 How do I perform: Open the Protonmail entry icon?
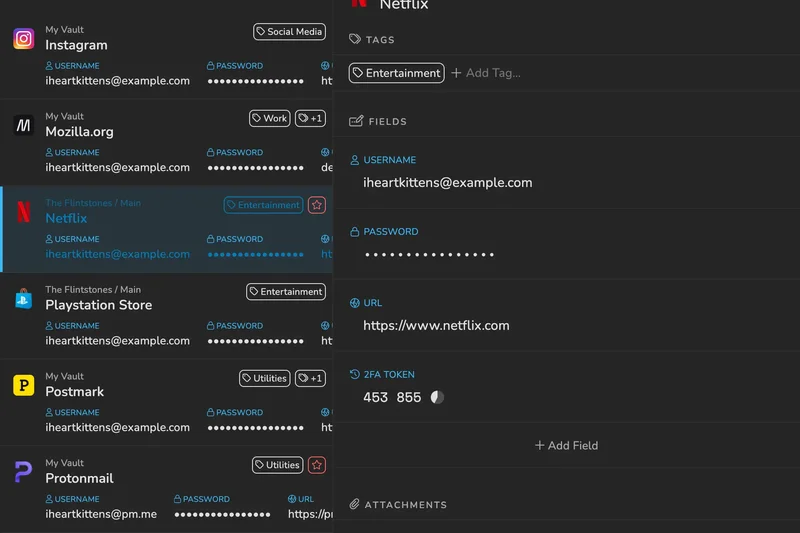point(23,471)
